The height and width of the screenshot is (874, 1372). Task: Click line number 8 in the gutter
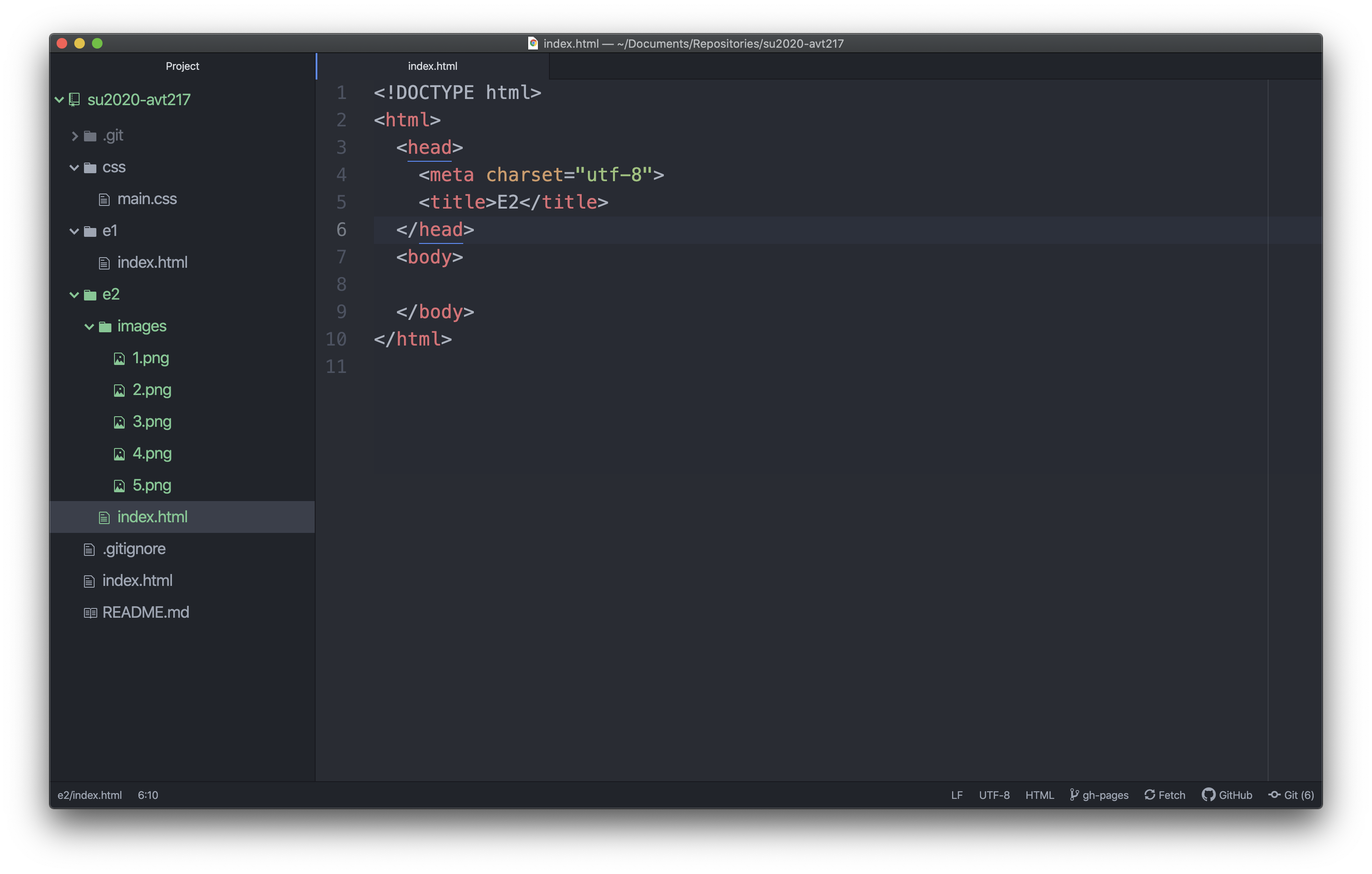(341, 284)
